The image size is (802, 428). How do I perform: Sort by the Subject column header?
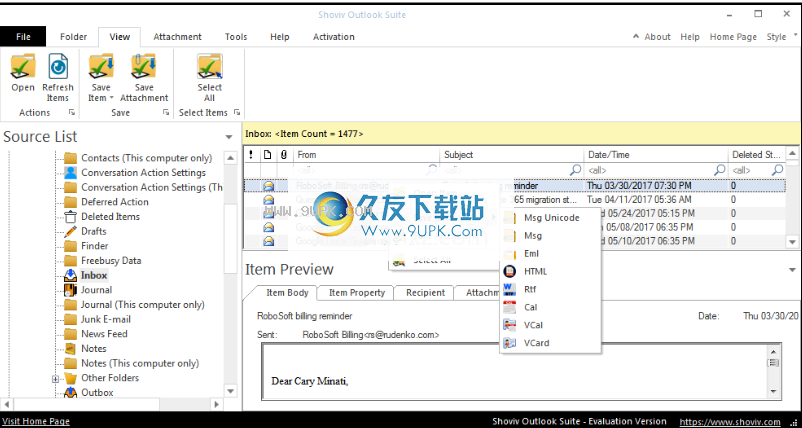coord(511,154)
